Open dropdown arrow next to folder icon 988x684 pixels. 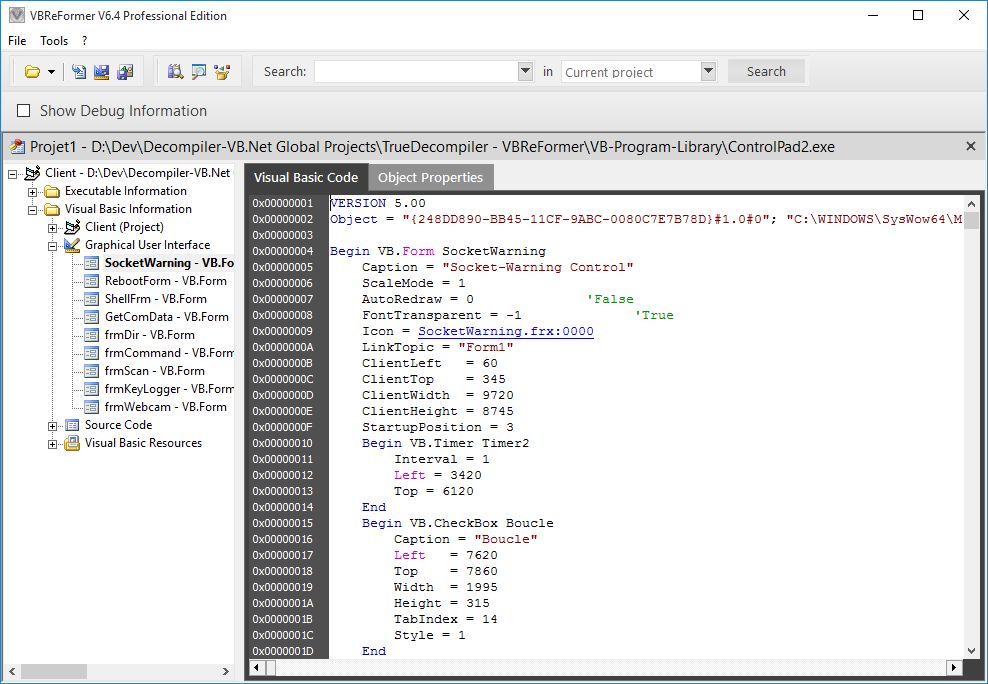click(51, 72)
